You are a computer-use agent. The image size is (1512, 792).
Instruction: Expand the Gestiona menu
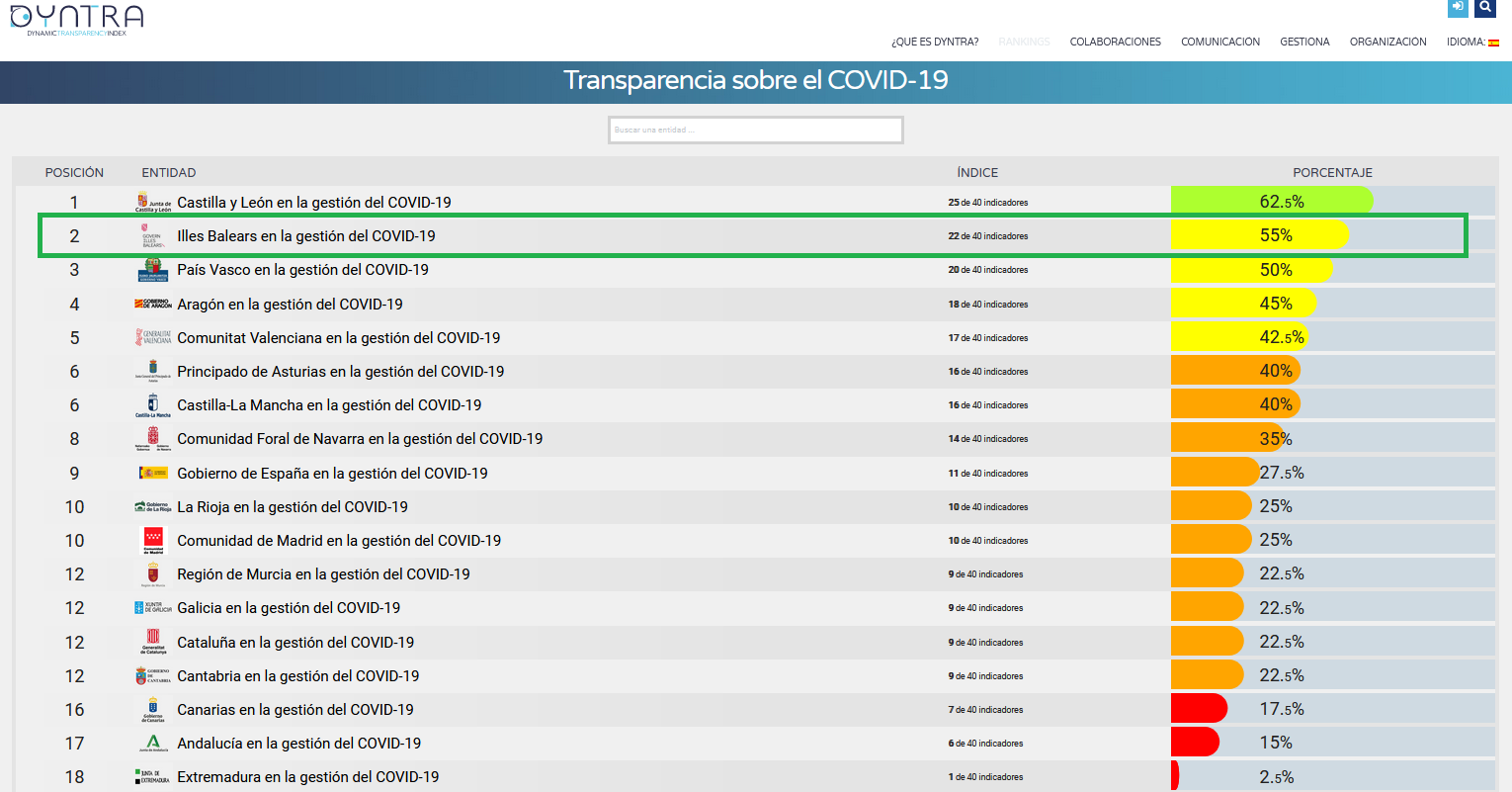click(1304, 42)
